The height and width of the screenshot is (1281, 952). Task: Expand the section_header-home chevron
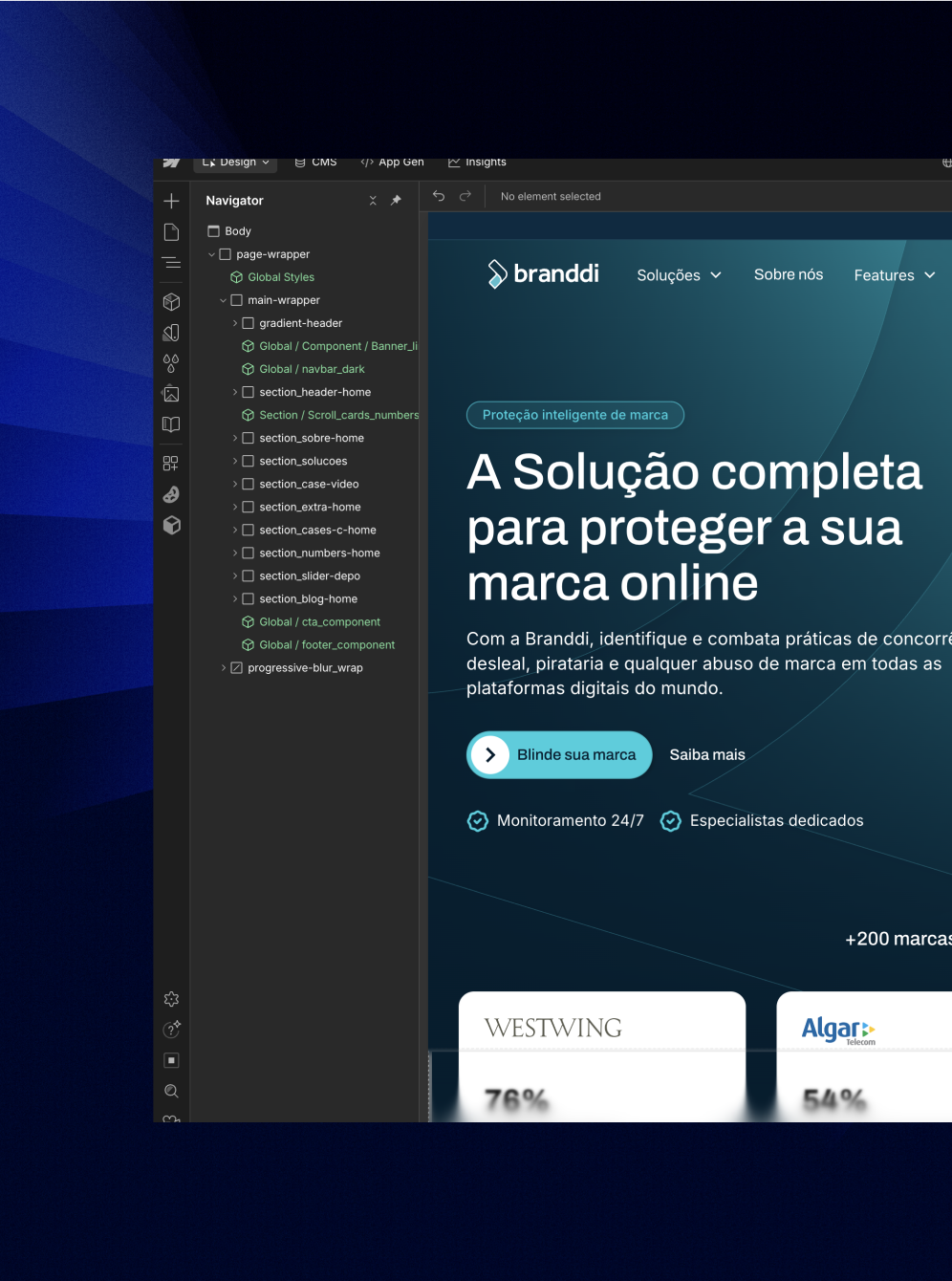point(234,392)
